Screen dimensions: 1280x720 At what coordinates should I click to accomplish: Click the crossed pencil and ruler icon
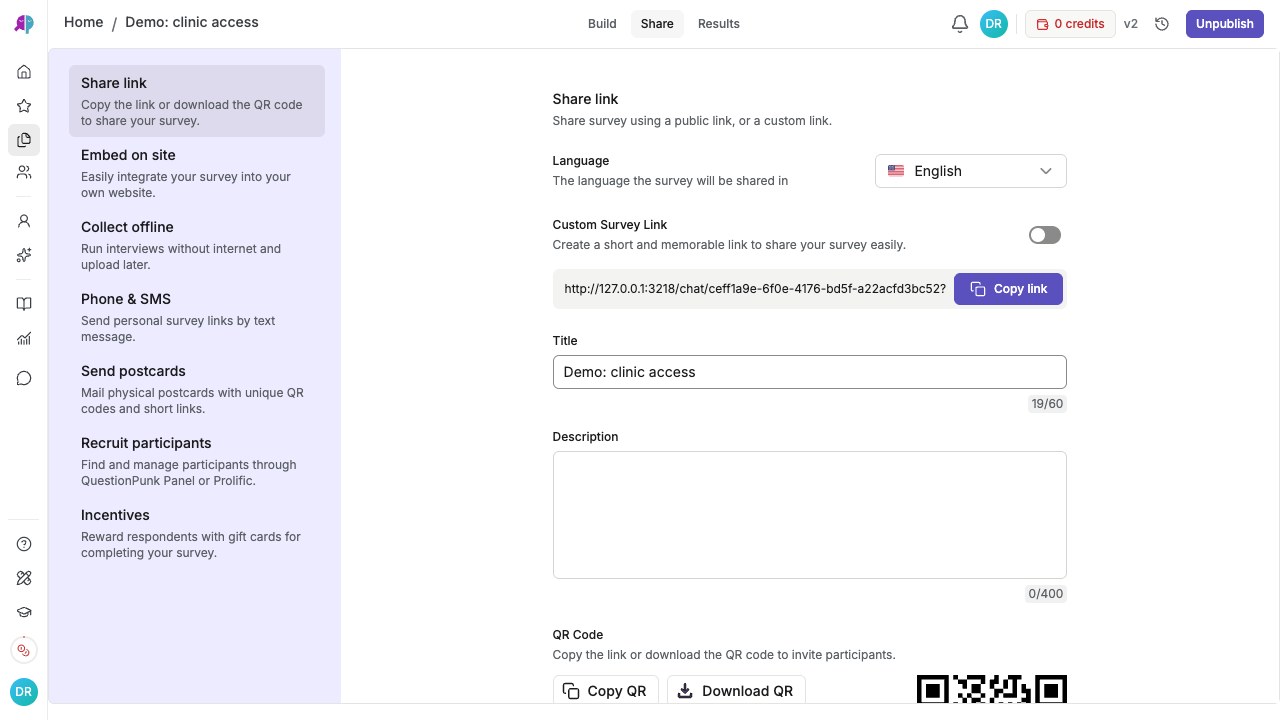point(24,578)
